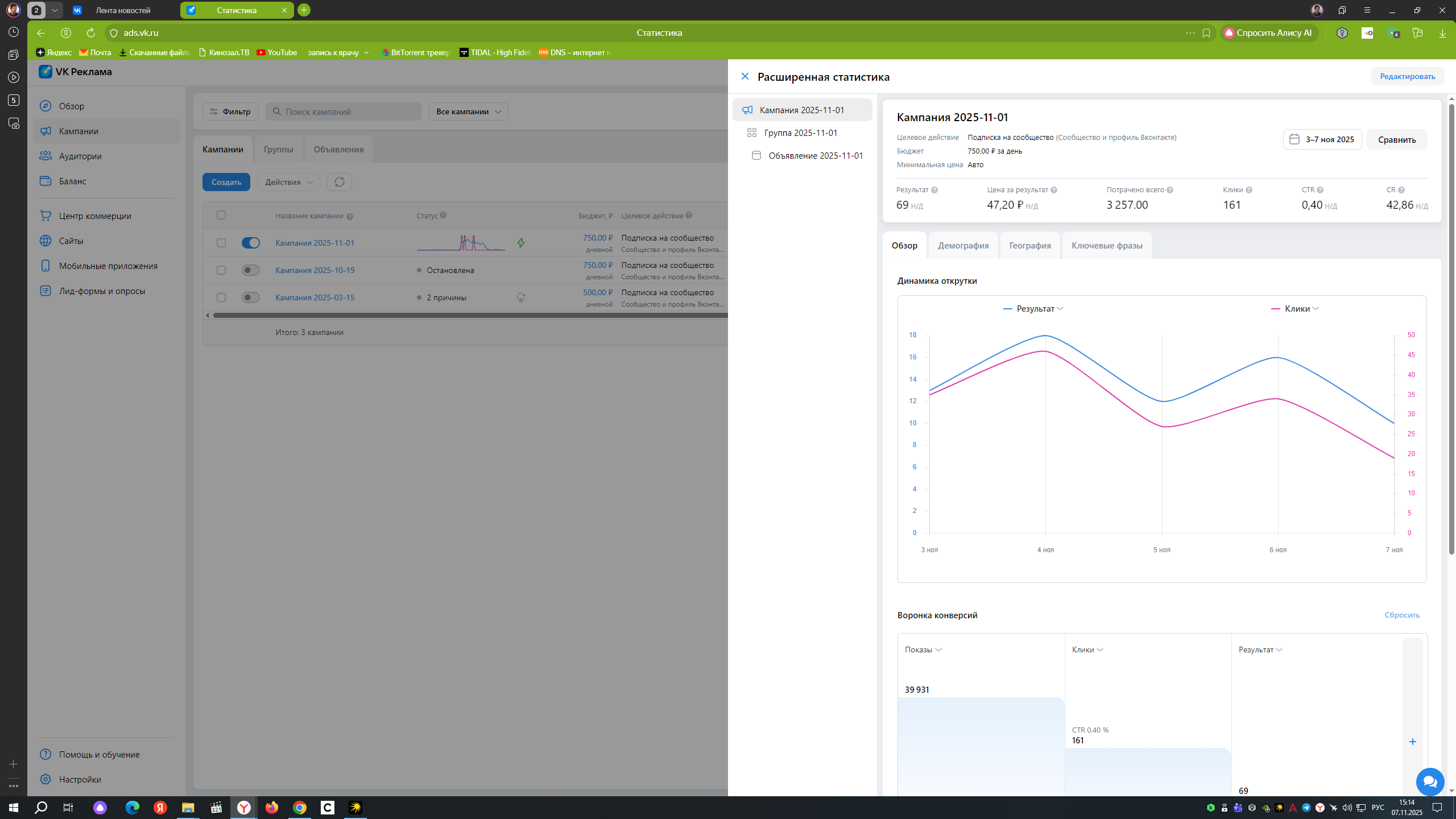Enable the Кампания 2025-10-19 switch
The image size is (1456, 819).
pos(250,270)
